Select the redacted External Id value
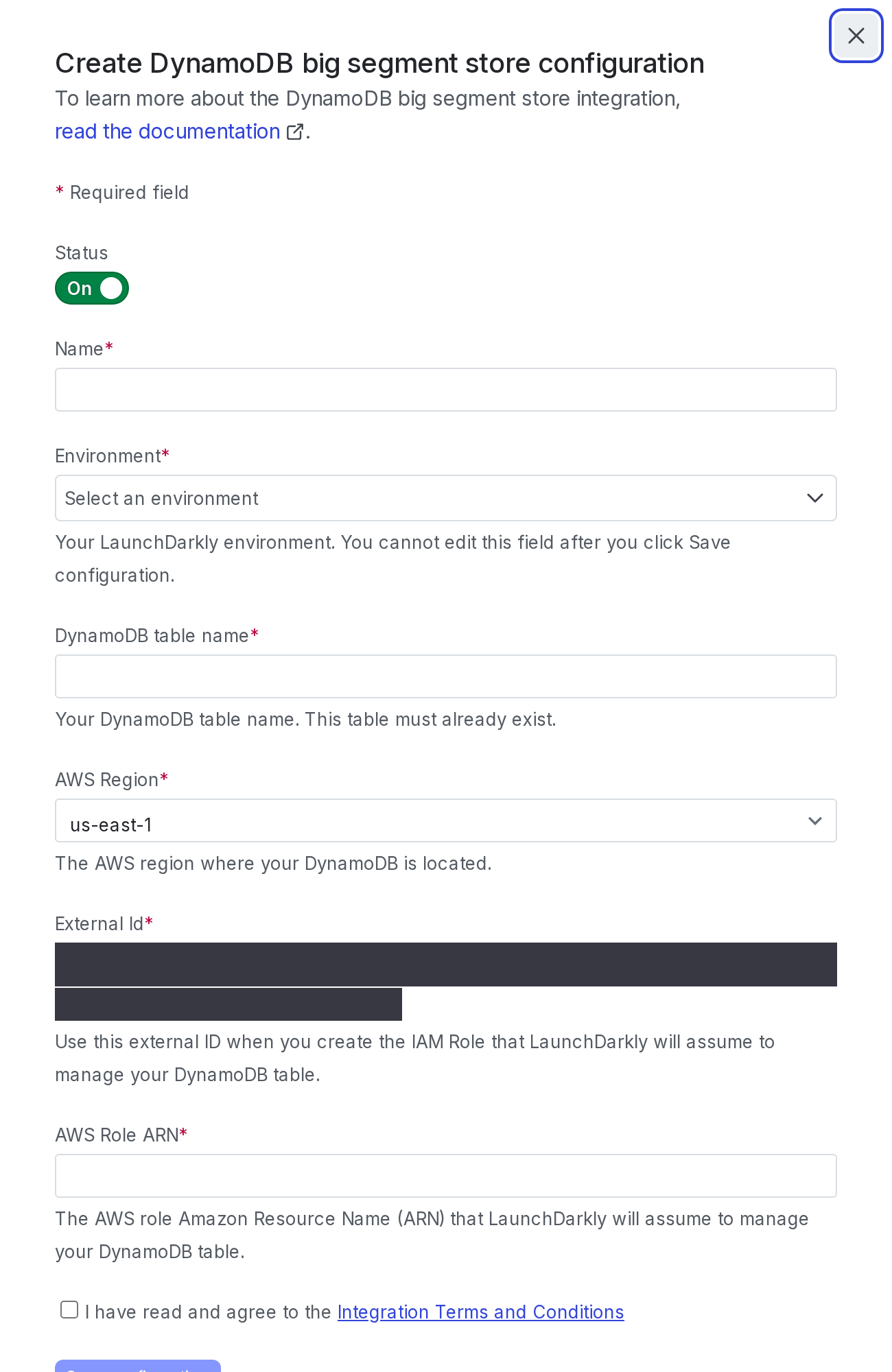Image resolution: width=892 pixels, height=1372 pixels. click(x=446, y=964)
